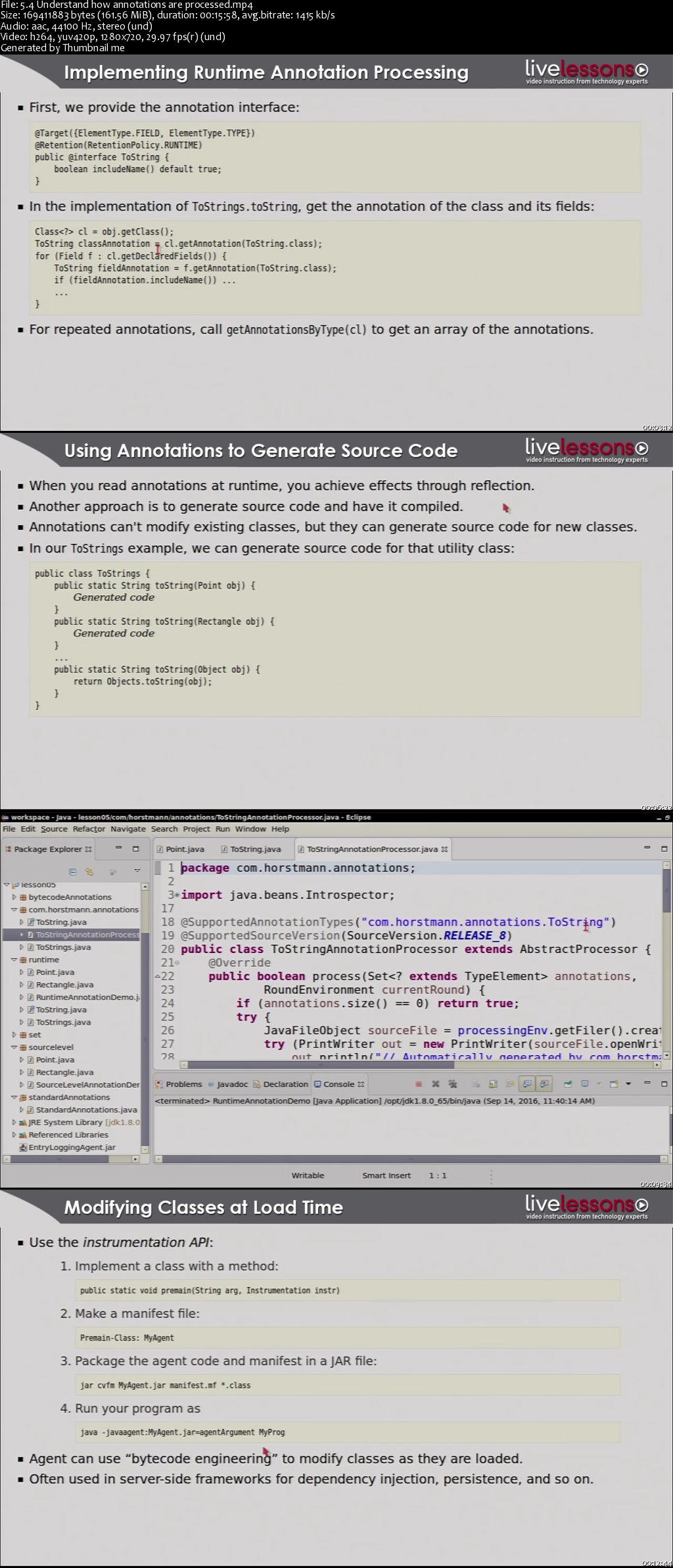Switch to the Declaration tab
Viewport: 673px width, 1568px height.
(x=281, y=1084)
